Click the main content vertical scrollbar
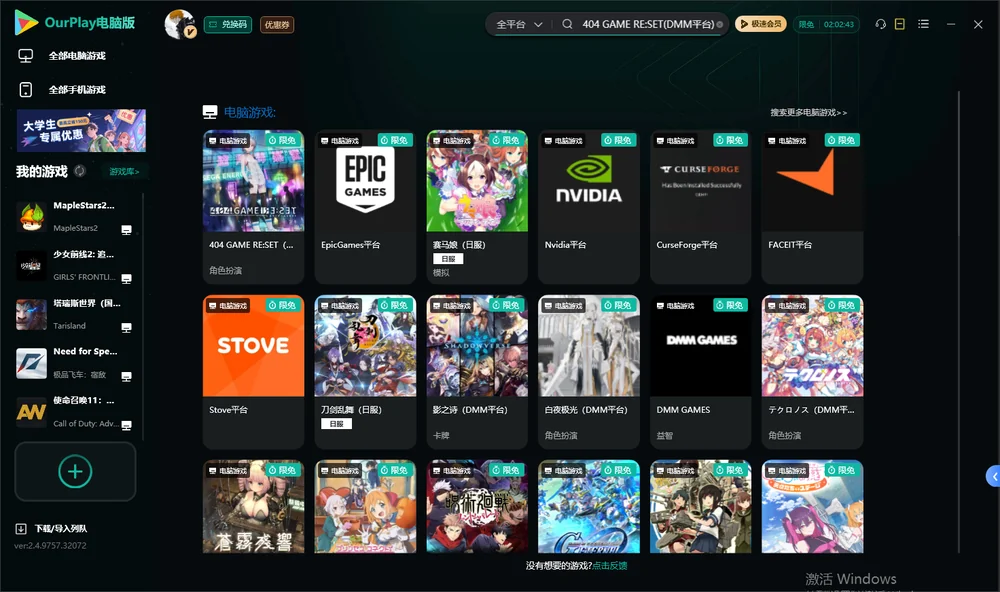This screenshot has width=1000, height=592. 958,322
